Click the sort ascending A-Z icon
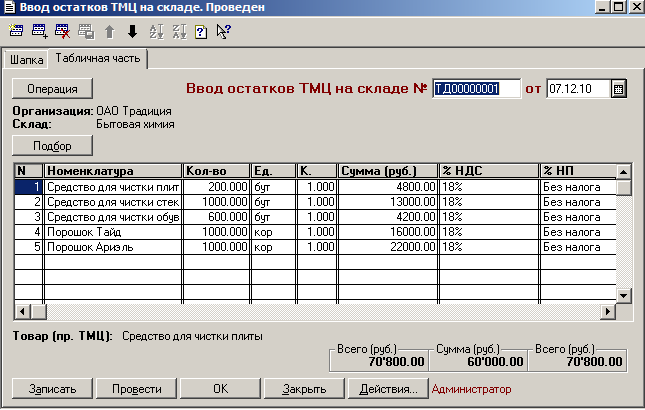Screen dimensions: 645x410 click(155, 31)
